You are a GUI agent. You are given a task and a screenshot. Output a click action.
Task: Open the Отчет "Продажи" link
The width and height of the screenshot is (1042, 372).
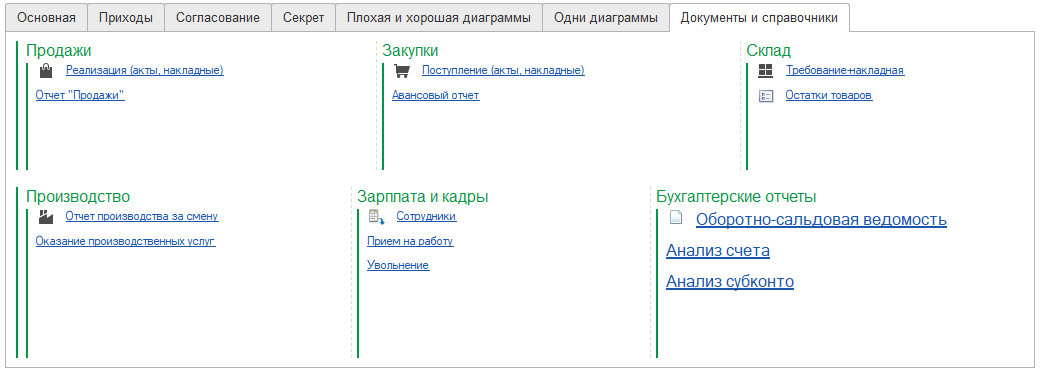(80, 96)
